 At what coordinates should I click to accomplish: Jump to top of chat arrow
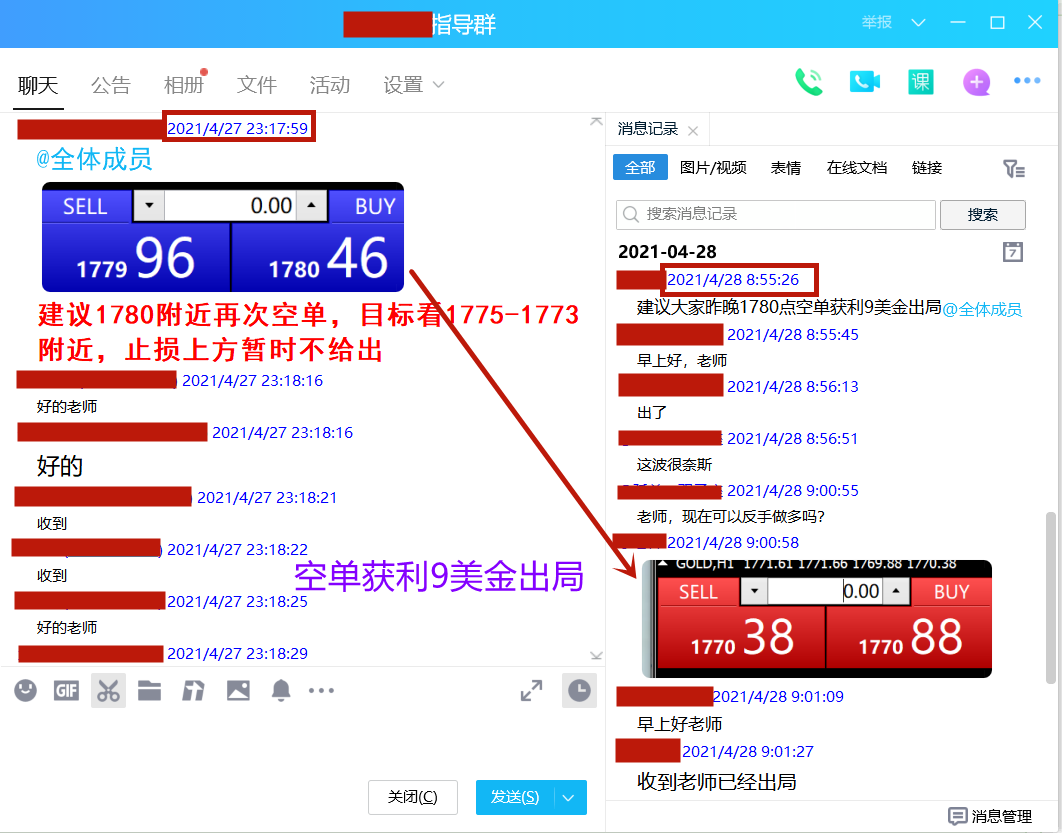(596, 121)
